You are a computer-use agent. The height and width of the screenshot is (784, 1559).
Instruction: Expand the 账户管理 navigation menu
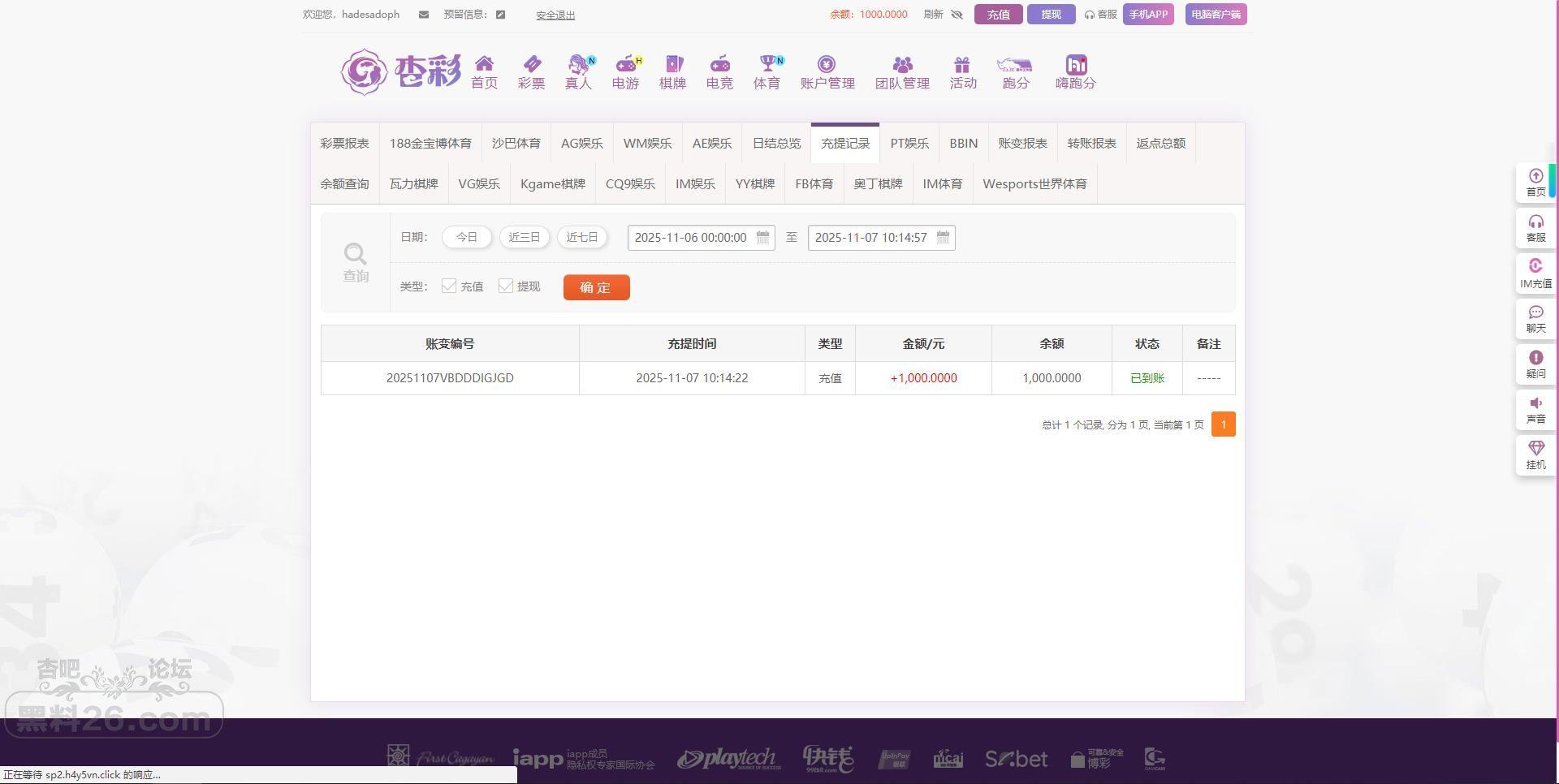coord(827,72)
